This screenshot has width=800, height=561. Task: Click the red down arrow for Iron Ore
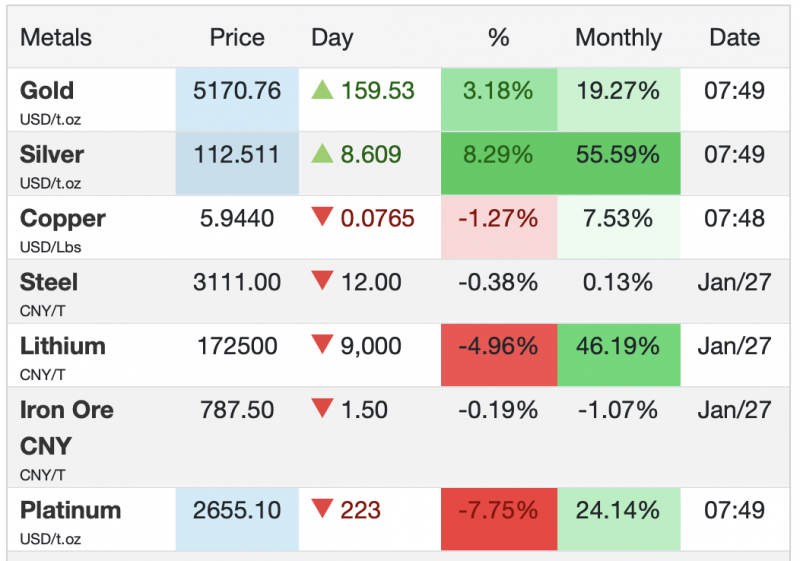[321, 409]
